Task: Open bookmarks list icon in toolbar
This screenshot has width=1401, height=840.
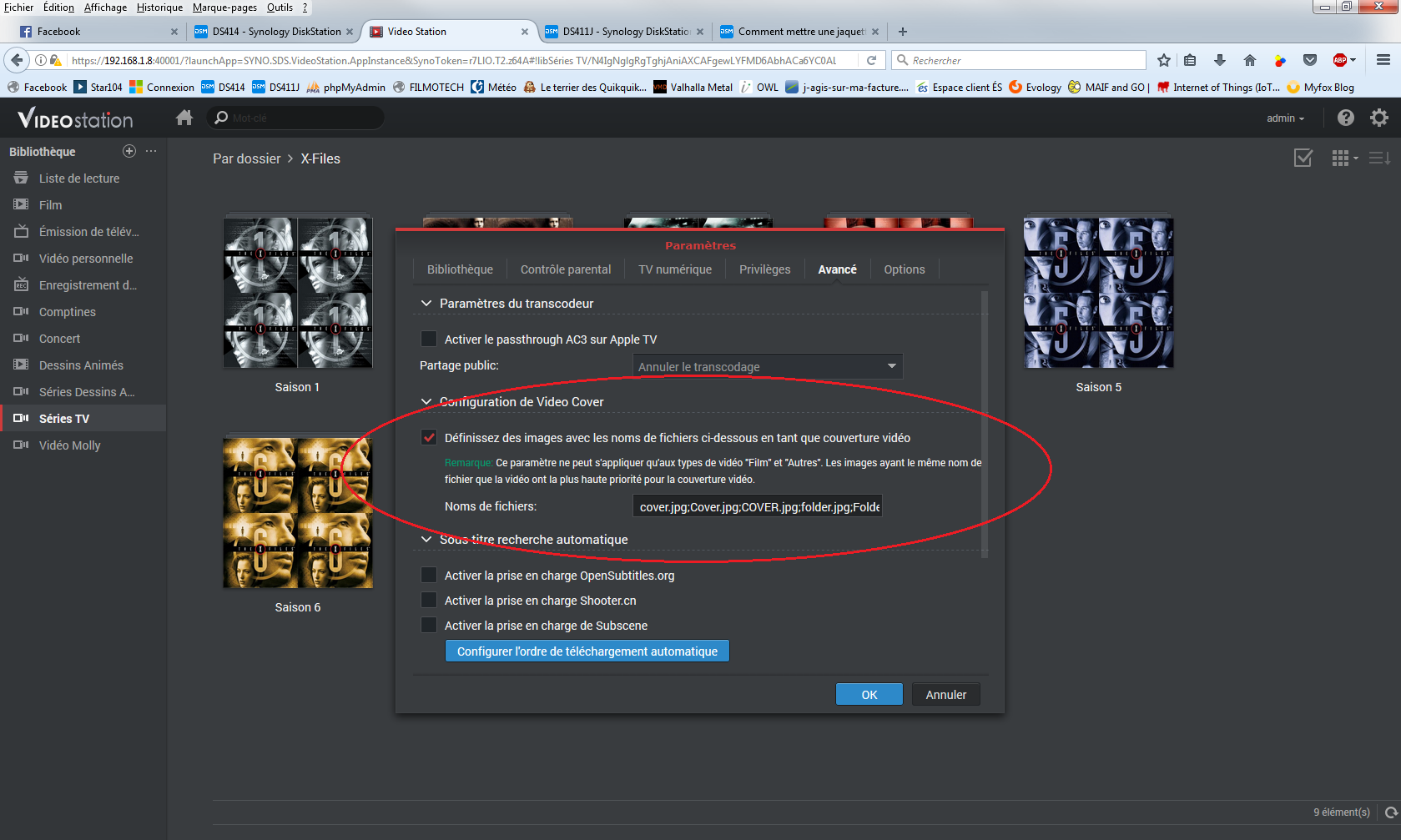Action: click(x=1190, y=60)
